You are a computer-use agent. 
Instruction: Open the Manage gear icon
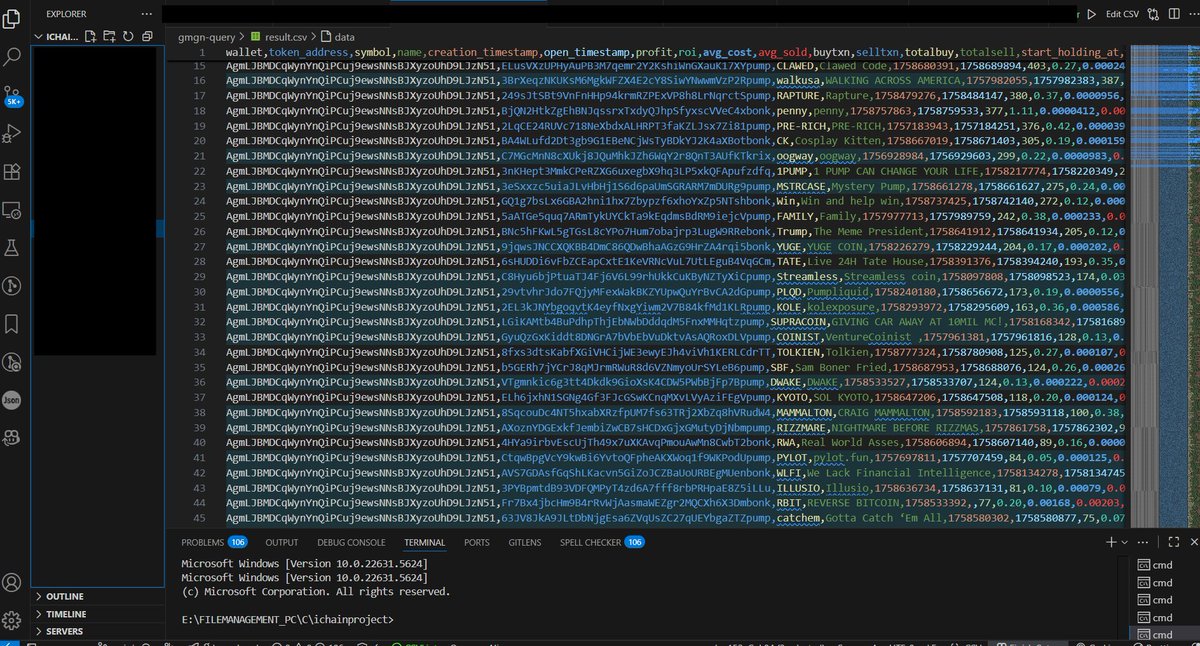pos(12,620)
